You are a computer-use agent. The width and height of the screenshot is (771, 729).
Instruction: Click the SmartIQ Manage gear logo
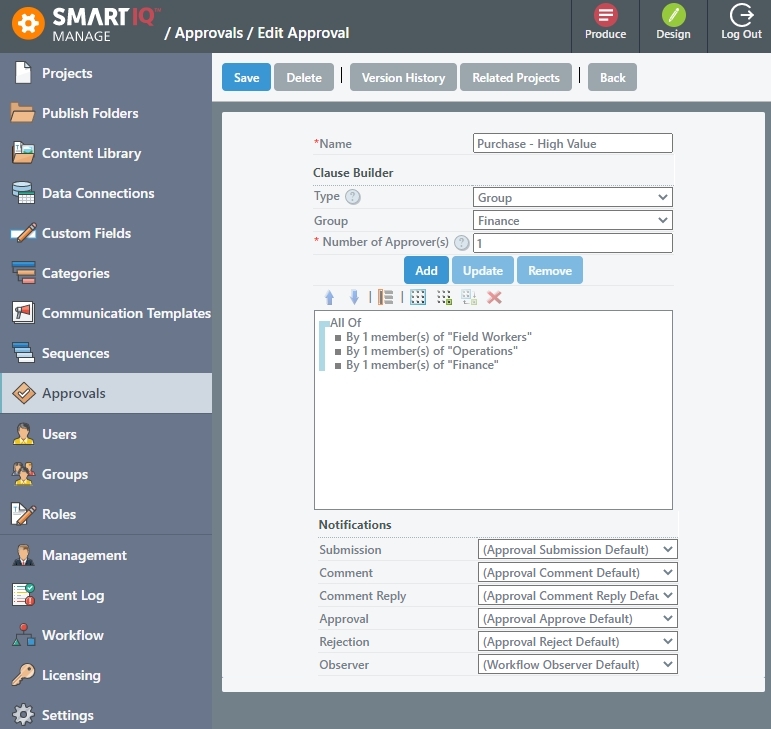pos(28,23)
